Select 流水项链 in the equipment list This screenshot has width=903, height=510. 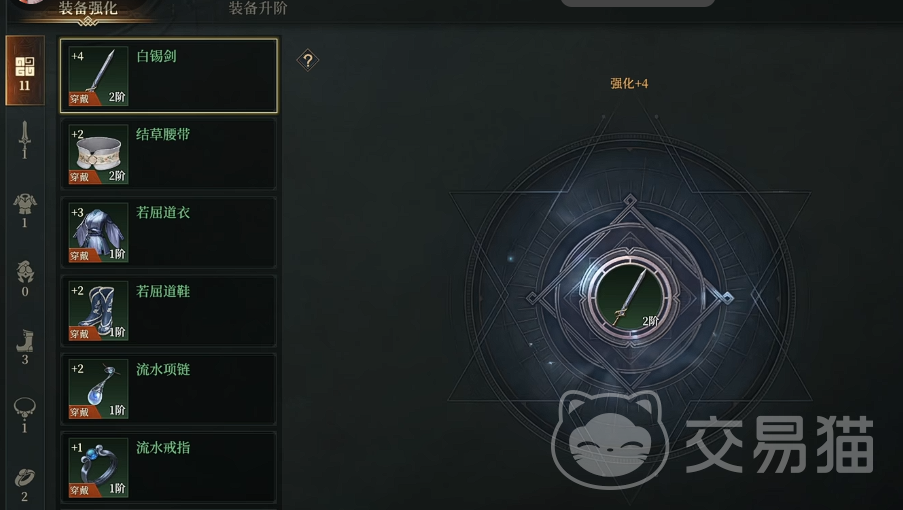[x=169, y=389]
